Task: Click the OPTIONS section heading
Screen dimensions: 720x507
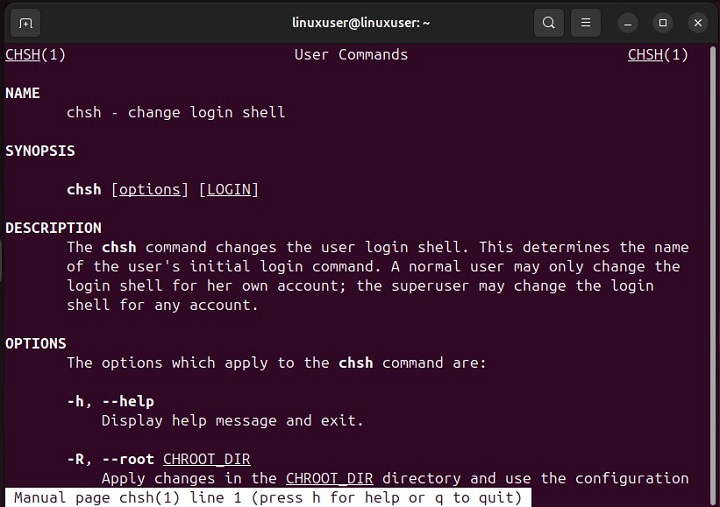Action: 36,343
